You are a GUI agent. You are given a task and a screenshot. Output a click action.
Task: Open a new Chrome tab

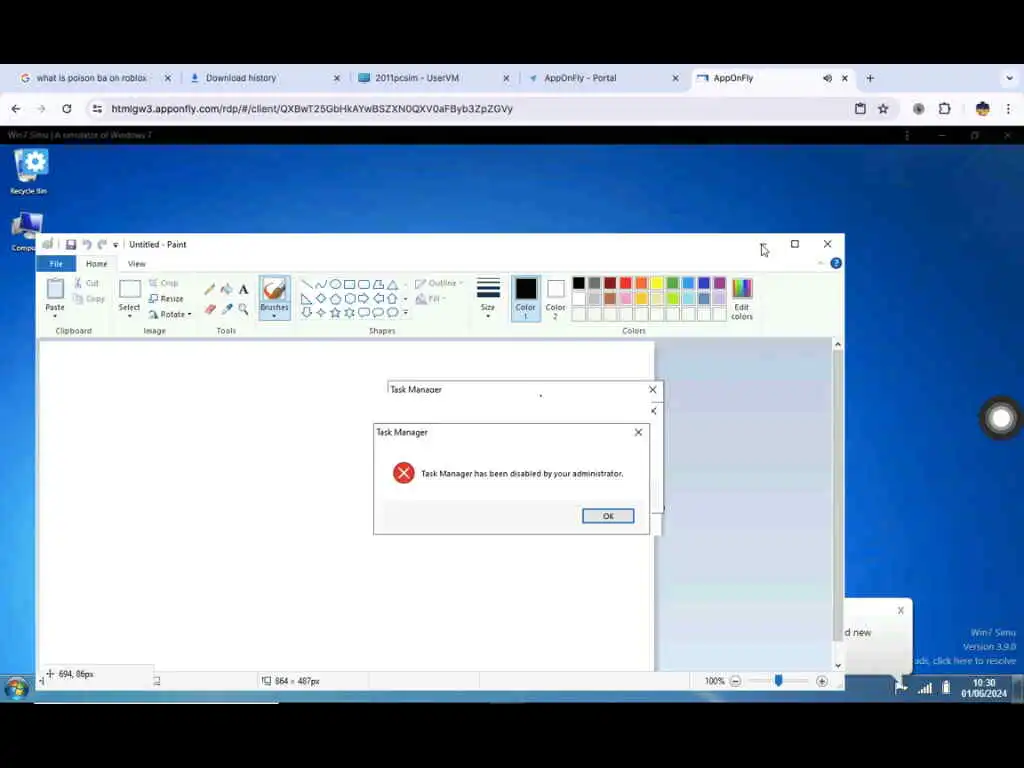tap(870, 78)
